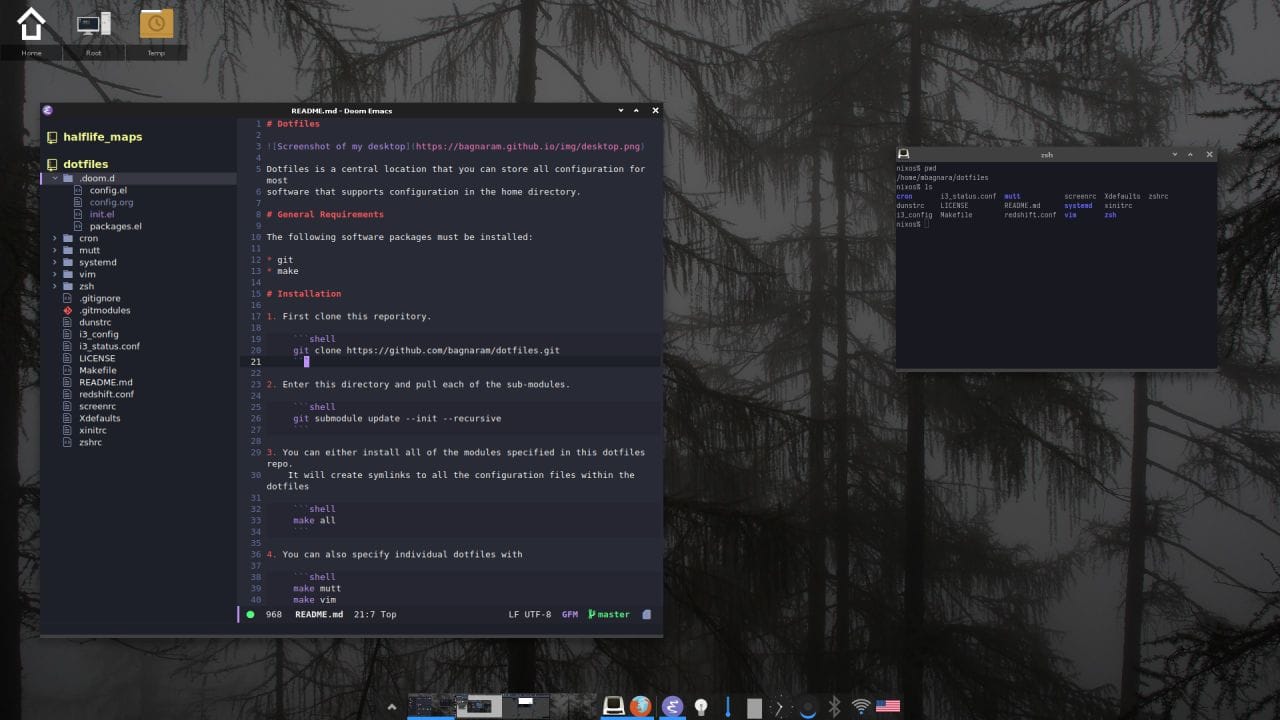Click the clipboard icon on the modeline right
1280x720 pixels.
[646, 614]
